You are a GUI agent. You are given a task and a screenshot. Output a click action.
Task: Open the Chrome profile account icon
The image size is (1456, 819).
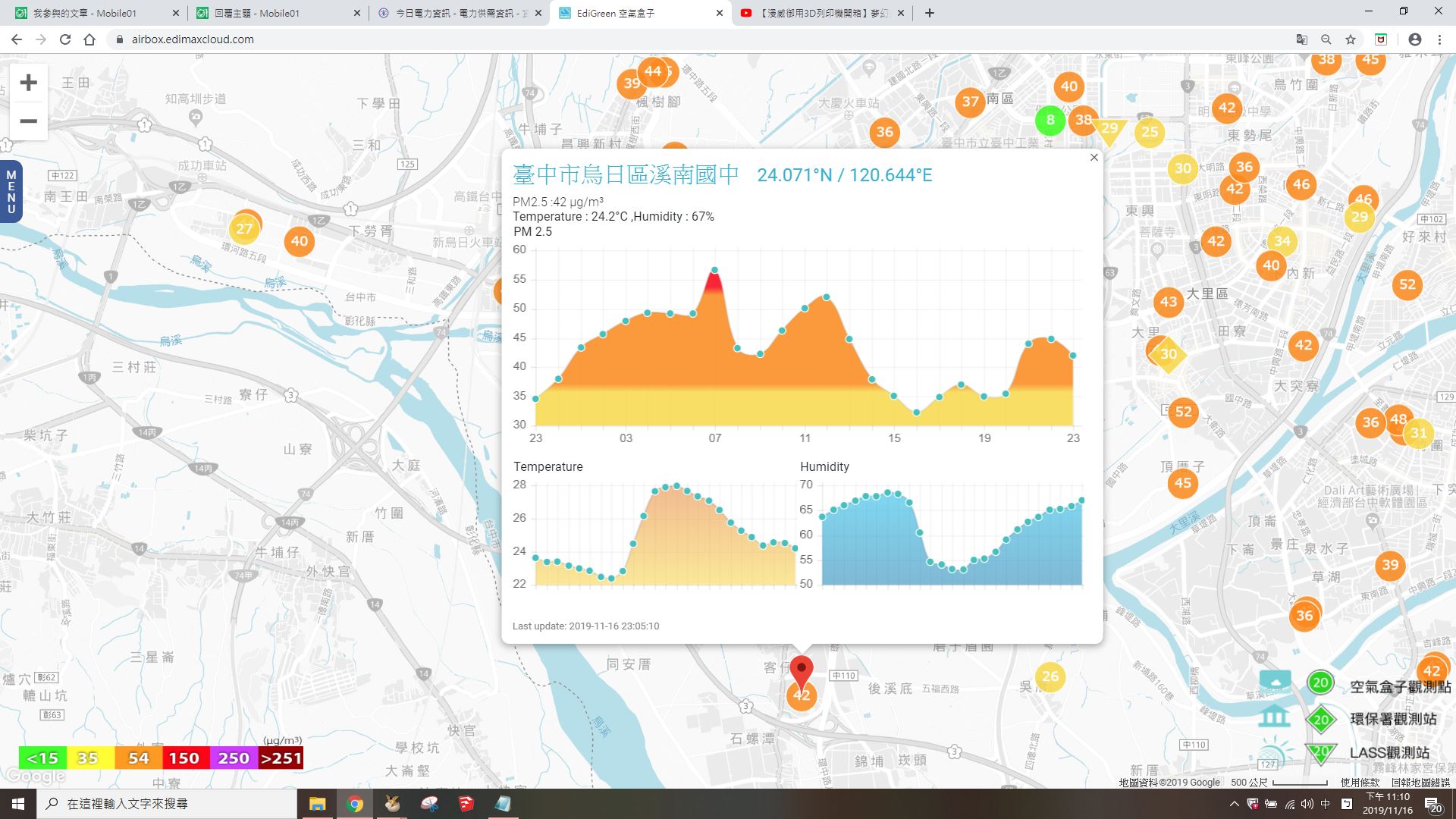[1414, 39]
